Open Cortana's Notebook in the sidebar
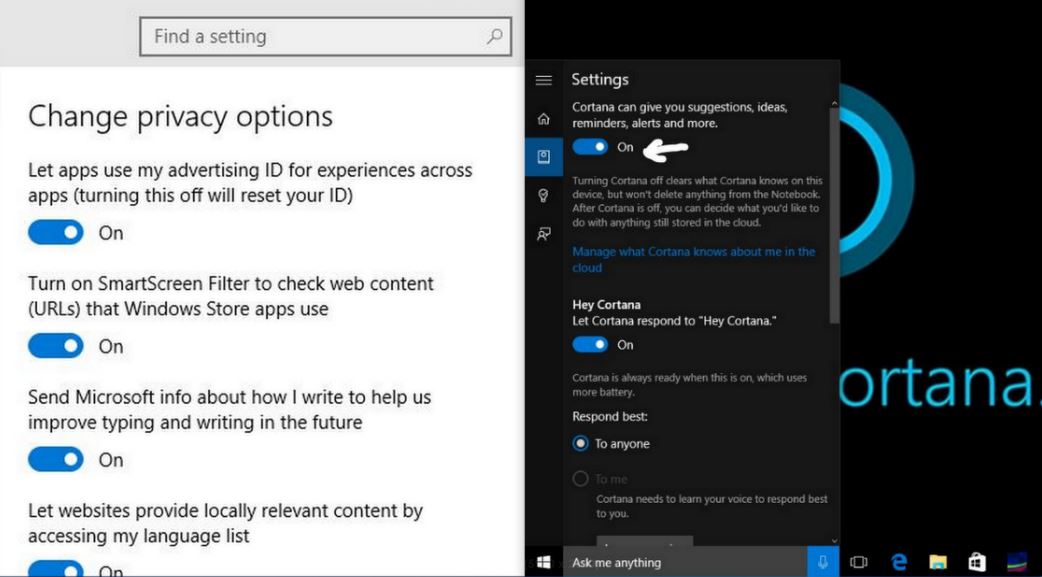The width and height of the screenshot is (1042, 577). pyautogui.click(x=543, y=155)
